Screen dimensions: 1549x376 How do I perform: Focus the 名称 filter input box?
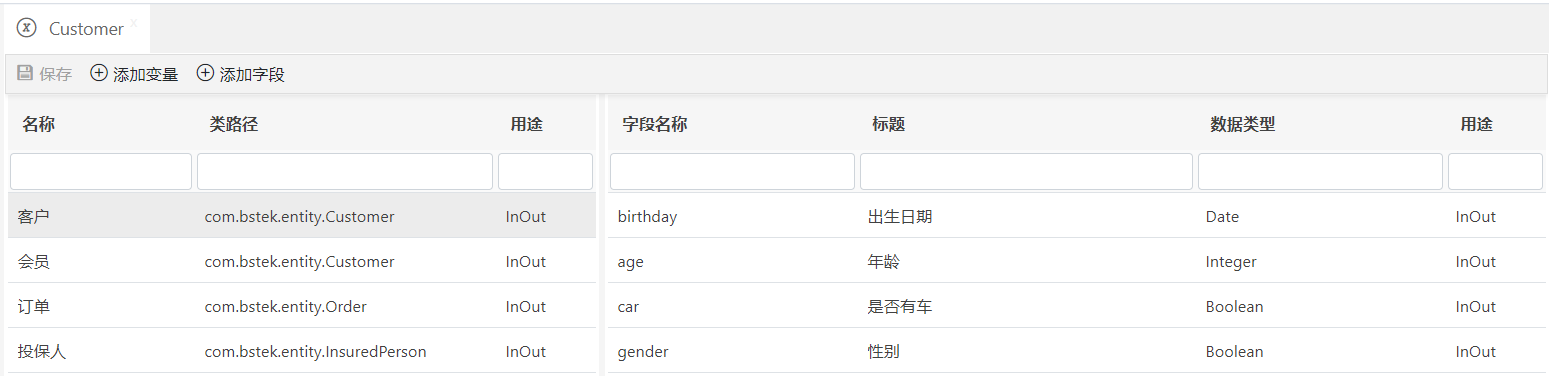click(101, 172)
